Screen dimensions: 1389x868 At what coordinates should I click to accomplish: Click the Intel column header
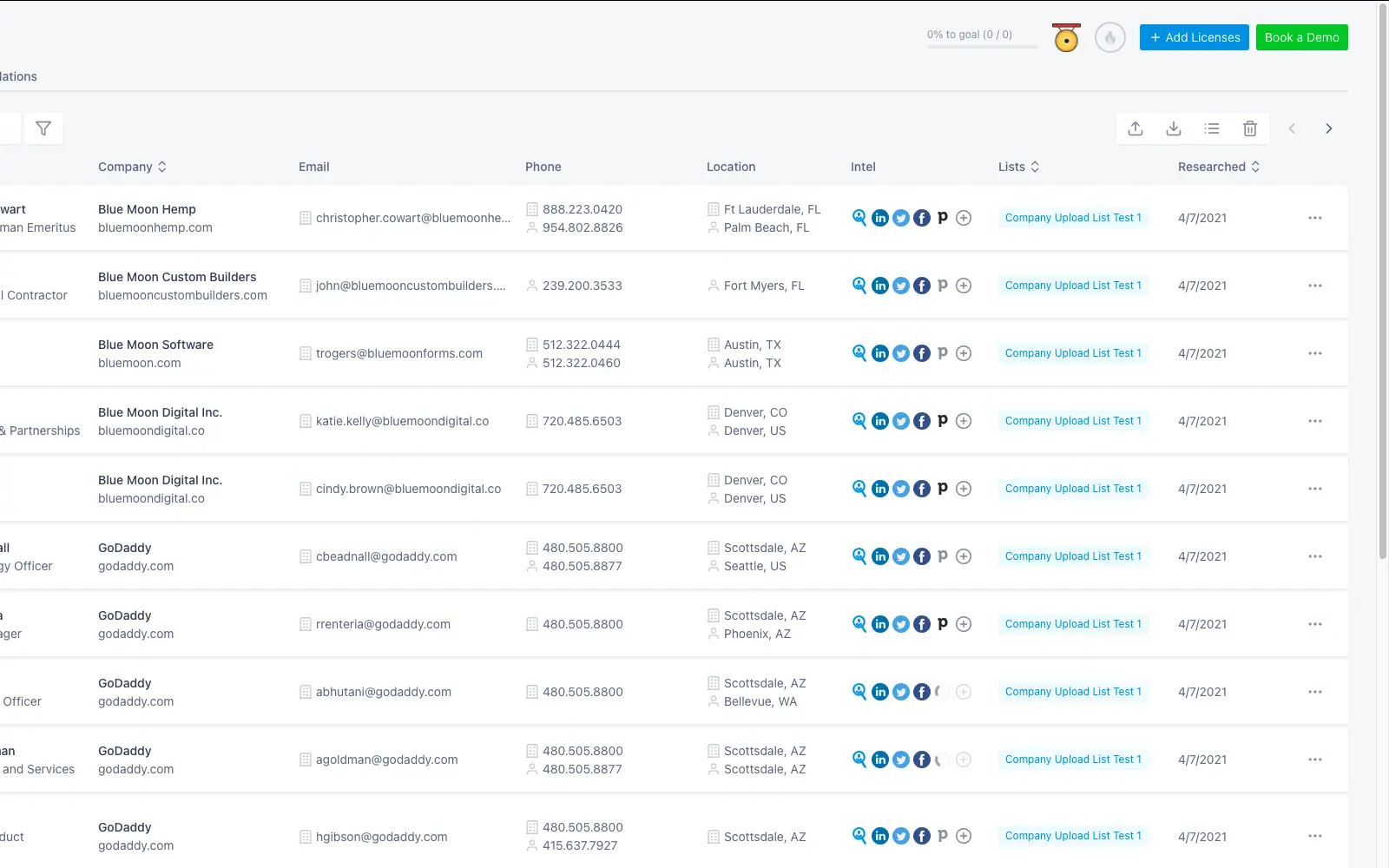click(863, 167)
